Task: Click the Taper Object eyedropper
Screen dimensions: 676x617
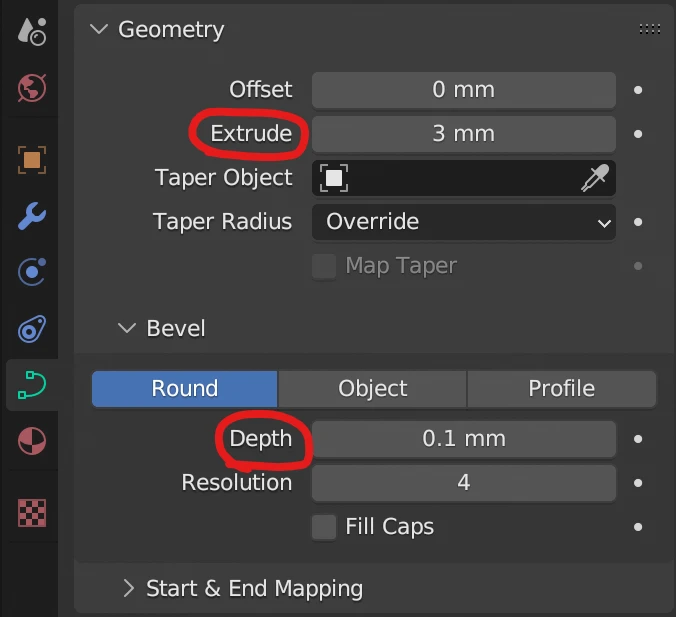Action: coord(594,178)
